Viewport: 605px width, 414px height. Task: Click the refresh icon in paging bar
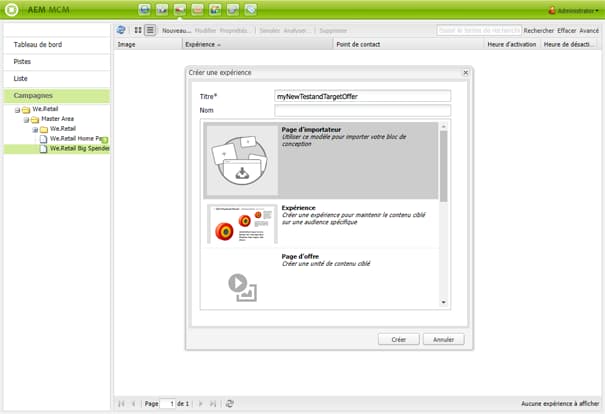230,404
